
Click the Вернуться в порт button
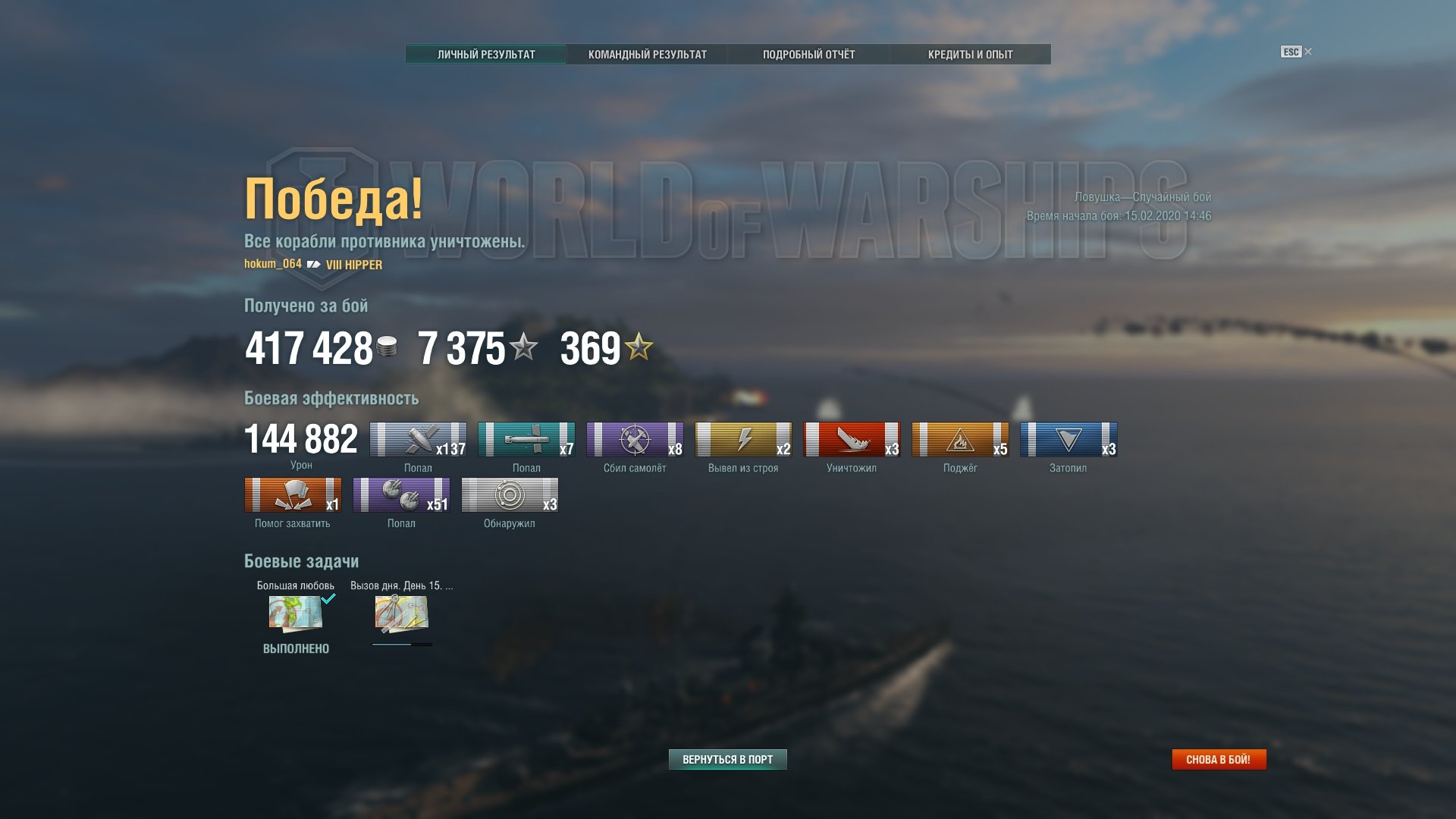point(727,759)
